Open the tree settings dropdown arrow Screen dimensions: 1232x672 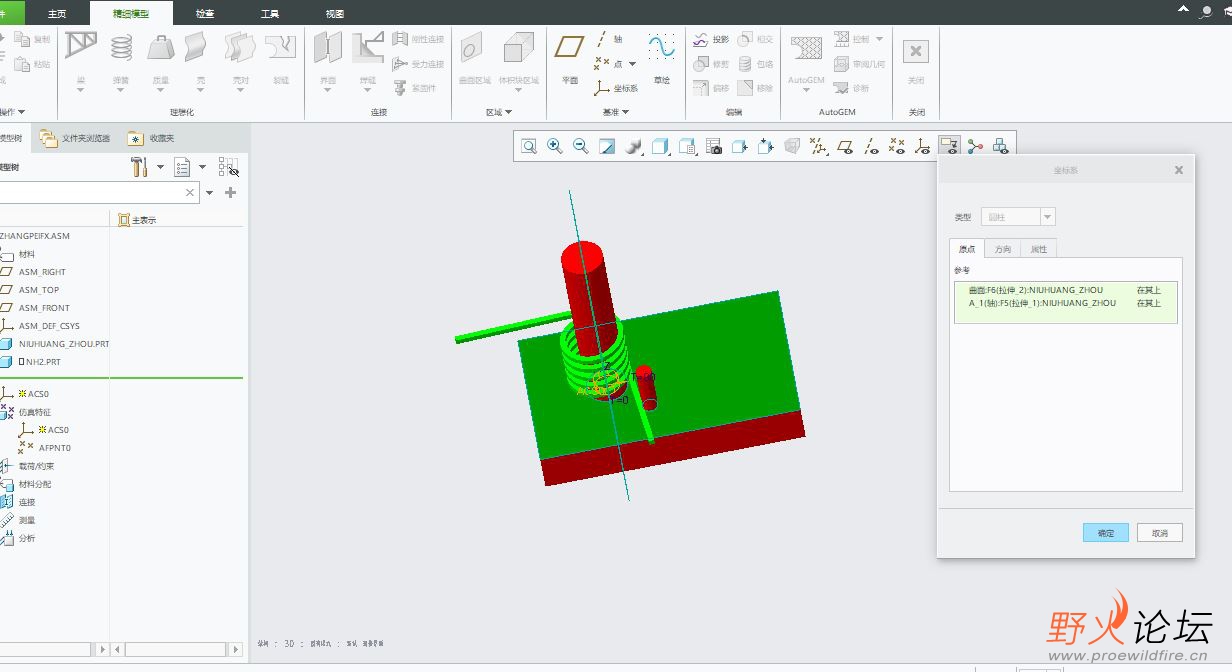(x=160, y=167)
